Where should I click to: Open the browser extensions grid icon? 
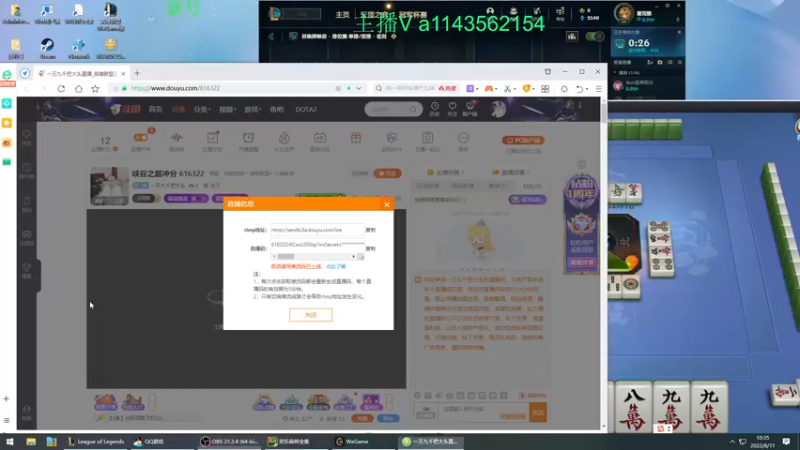coord(545,89)
